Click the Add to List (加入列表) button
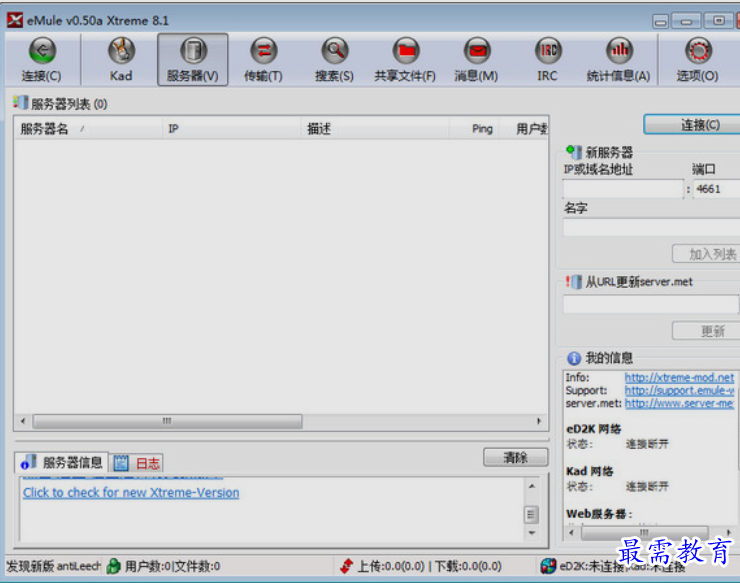This screenshot has height=583, width=740. tap(706, 254)
